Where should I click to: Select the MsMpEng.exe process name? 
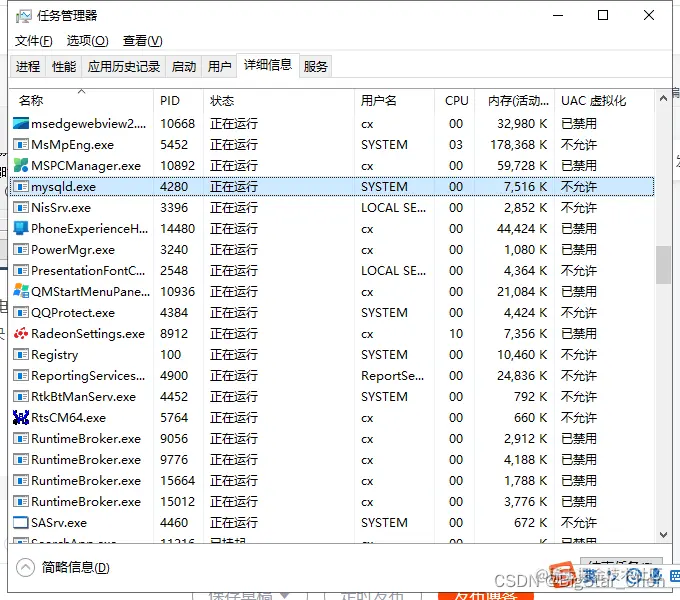coord(72,144)
